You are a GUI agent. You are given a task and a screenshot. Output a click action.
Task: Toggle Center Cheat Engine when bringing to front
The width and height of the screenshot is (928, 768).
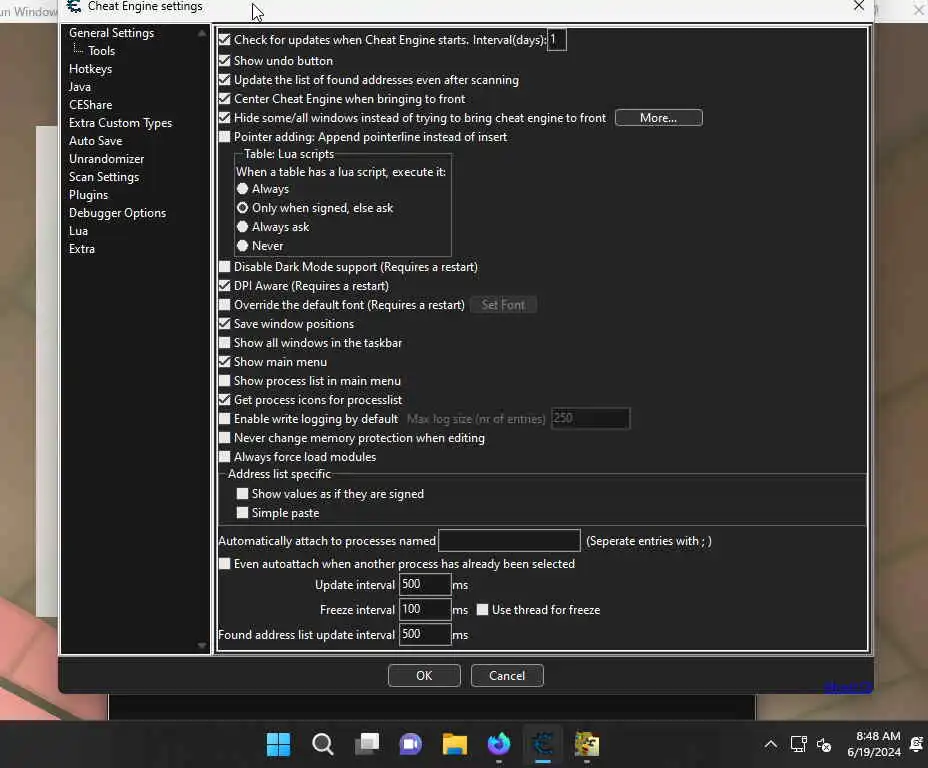click(x=224, y=98)
